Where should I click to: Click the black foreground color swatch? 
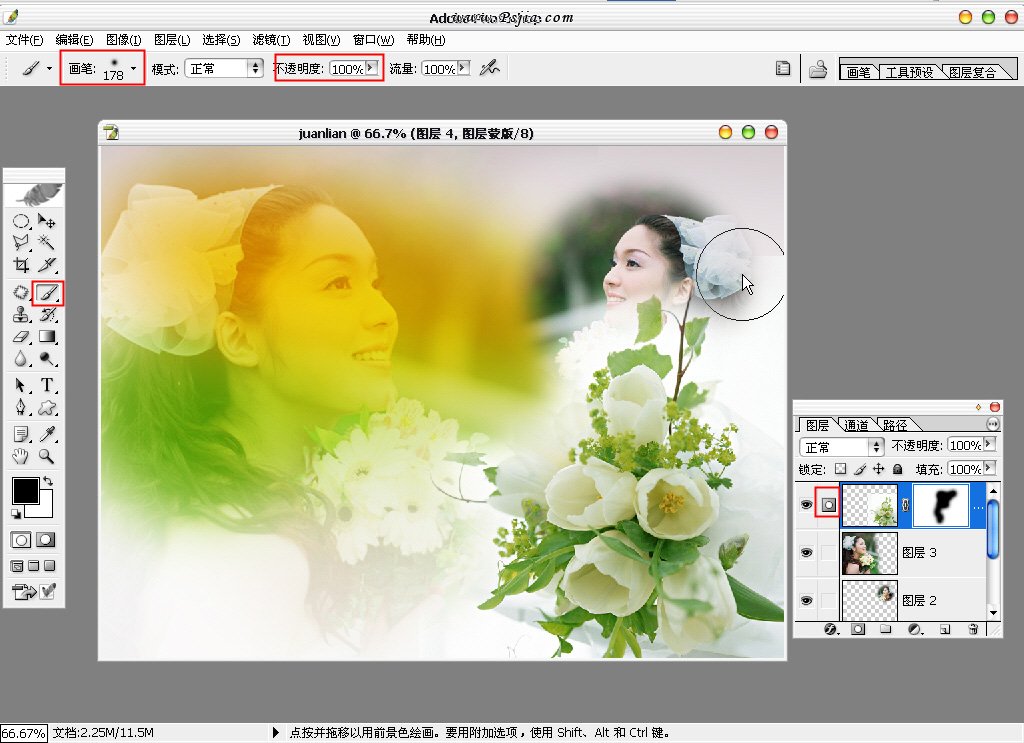click(x=25, y=490)
